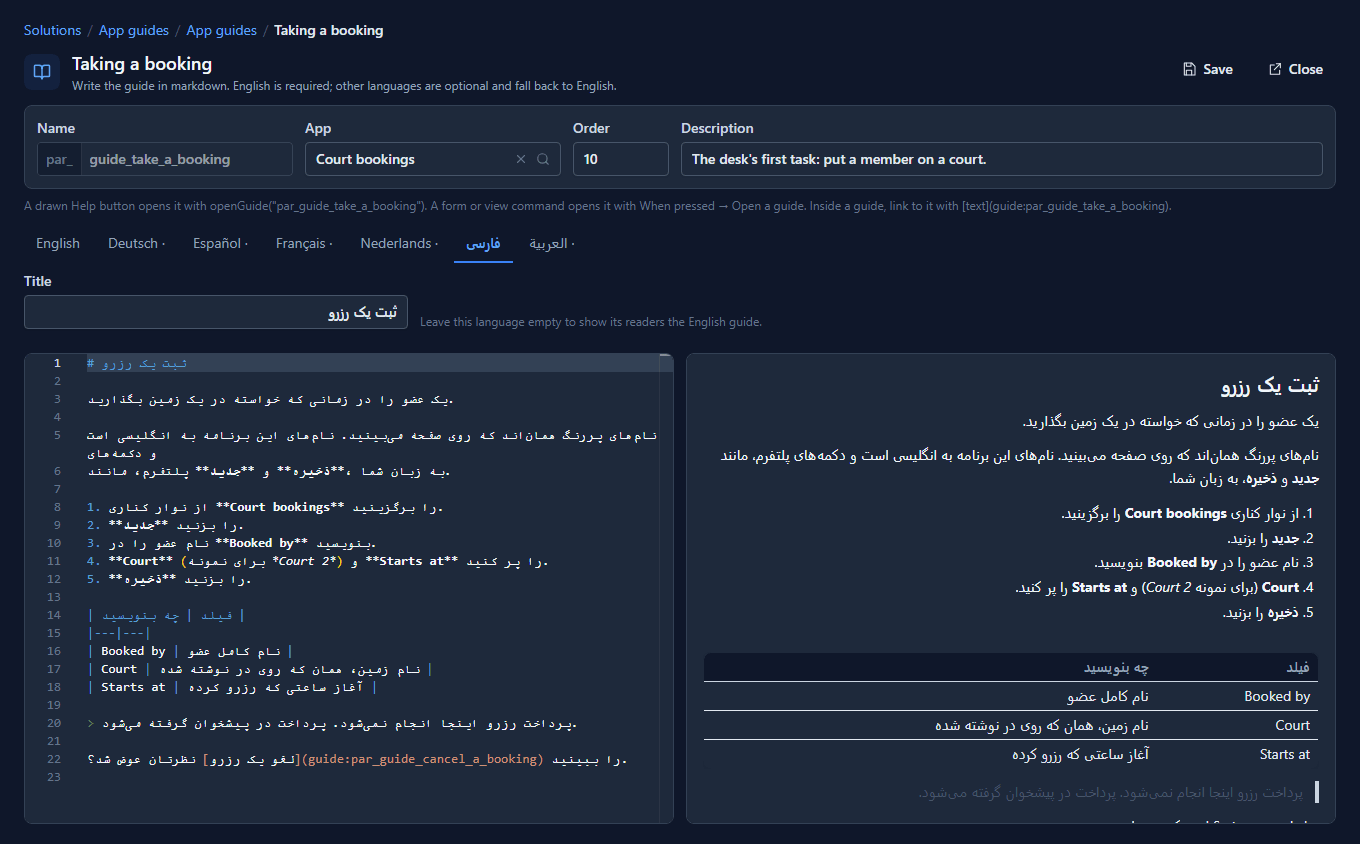1360x844 pixels.
Task: Click line number 20 in editor gutter
Action: tap(54, 723)
